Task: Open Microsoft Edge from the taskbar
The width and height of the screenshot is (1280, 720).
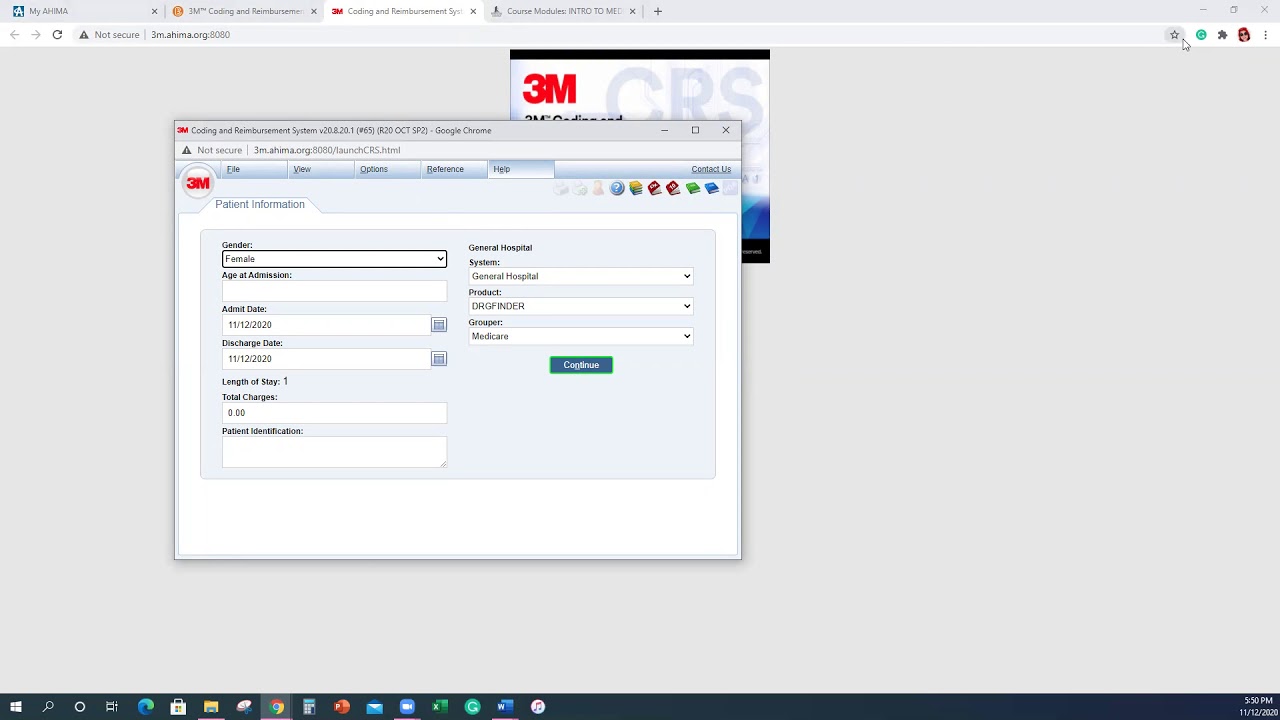Action: coord(146,707)
